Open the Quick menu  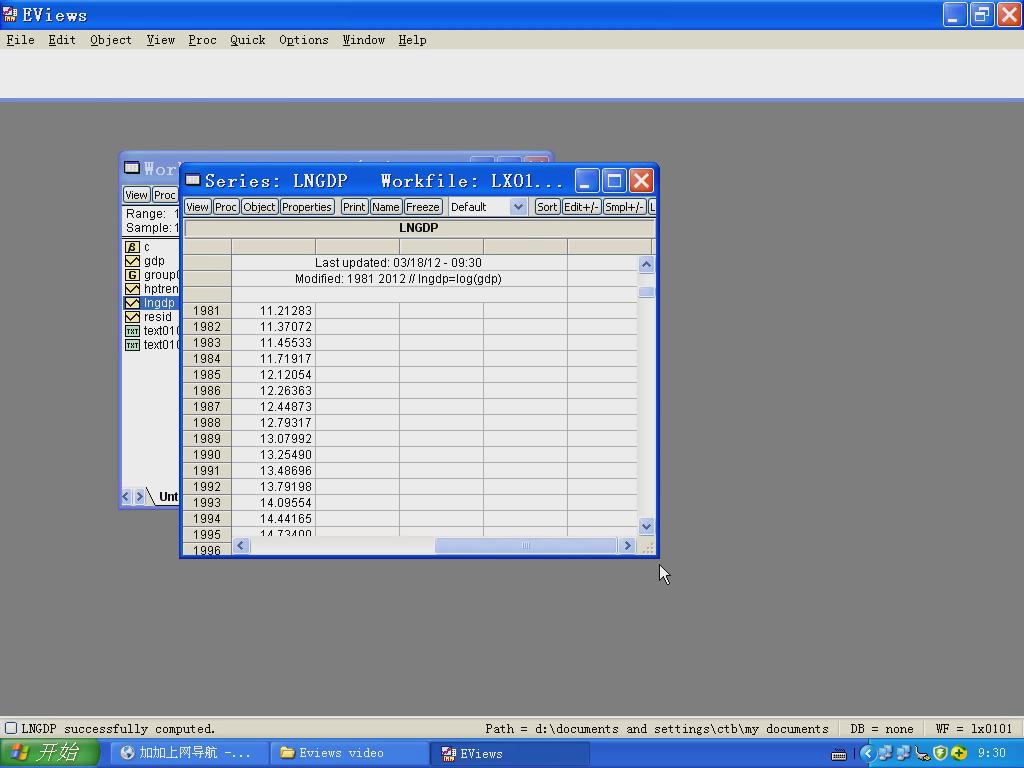(248, 40)
